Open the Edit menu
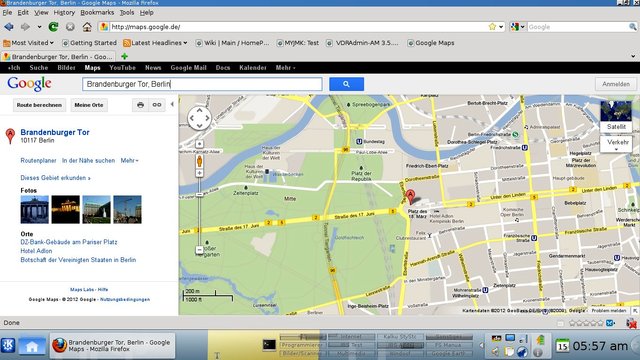This screenshot has height=360, width=640. [x=23, y=13]
